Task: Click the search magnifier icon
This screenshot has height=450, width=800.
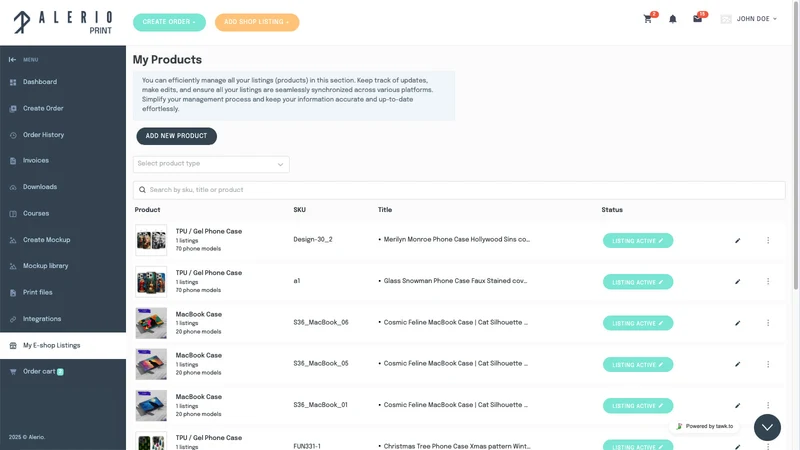Action: point(142,190)
